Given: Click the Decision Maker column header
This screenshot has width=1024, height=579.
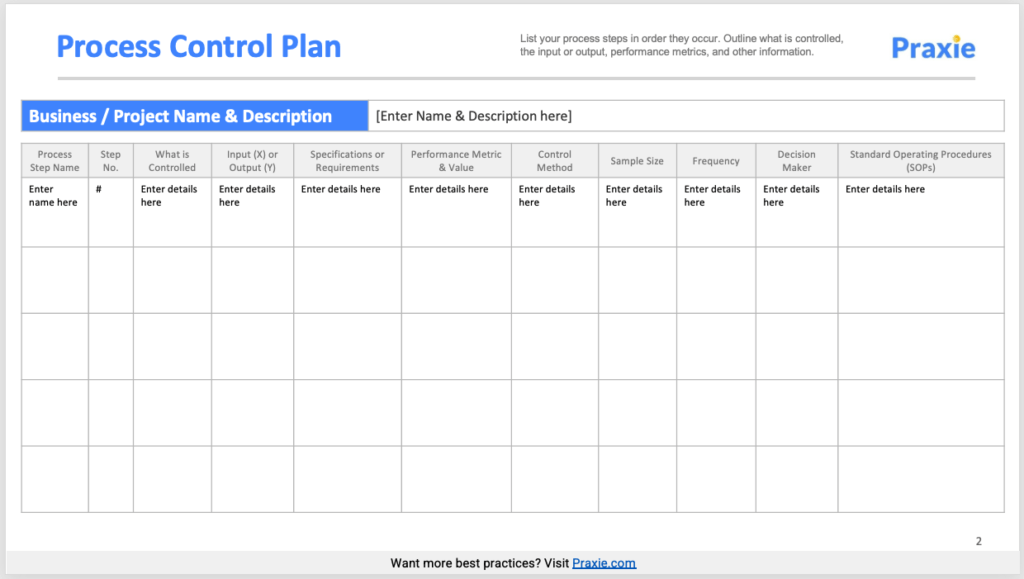Looking at the screenshot, I should (796, 161).
